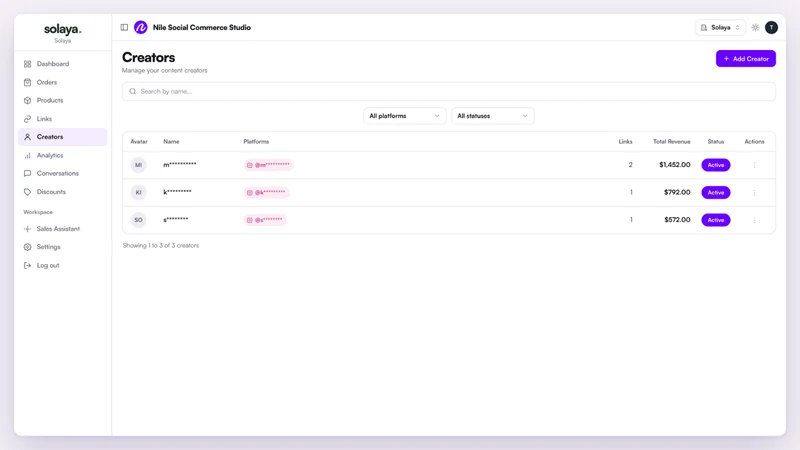
Task: Open Links in the sidebar
Action: click(62, 119)
